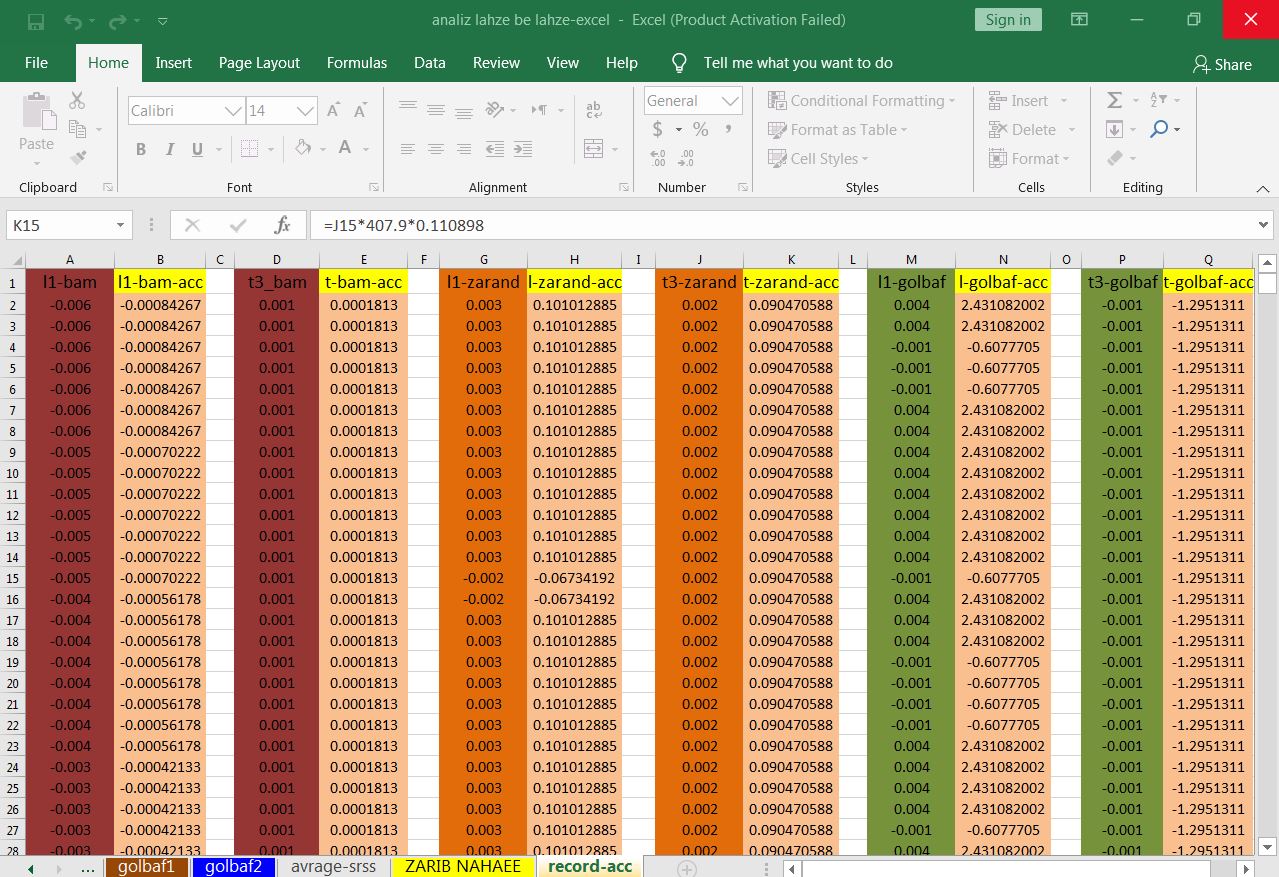The height and width of the screenshot is (877, 1279).
Task: Click the Wrap Text icon
Action: (x=593, y=110)
